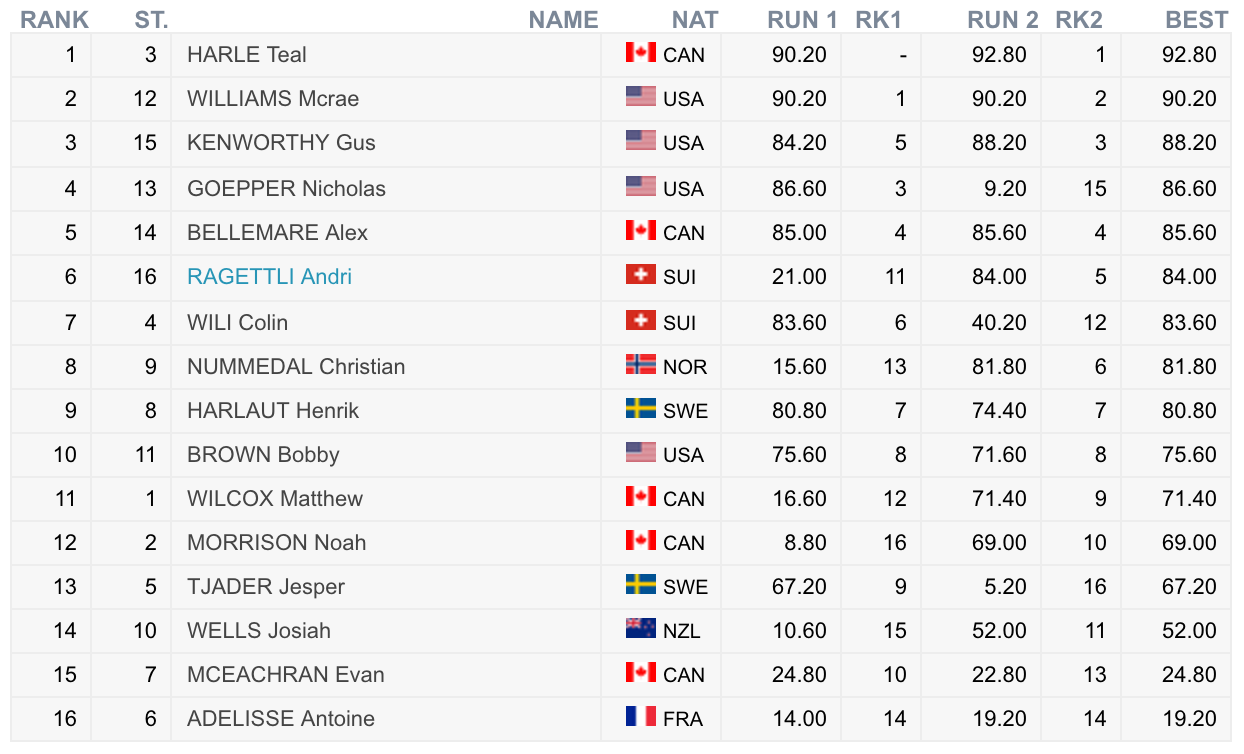Click HARLE Teal best score 92.80
Image resolution: width=1244 pixels, height=754 pixels.
coord(1189,55)
